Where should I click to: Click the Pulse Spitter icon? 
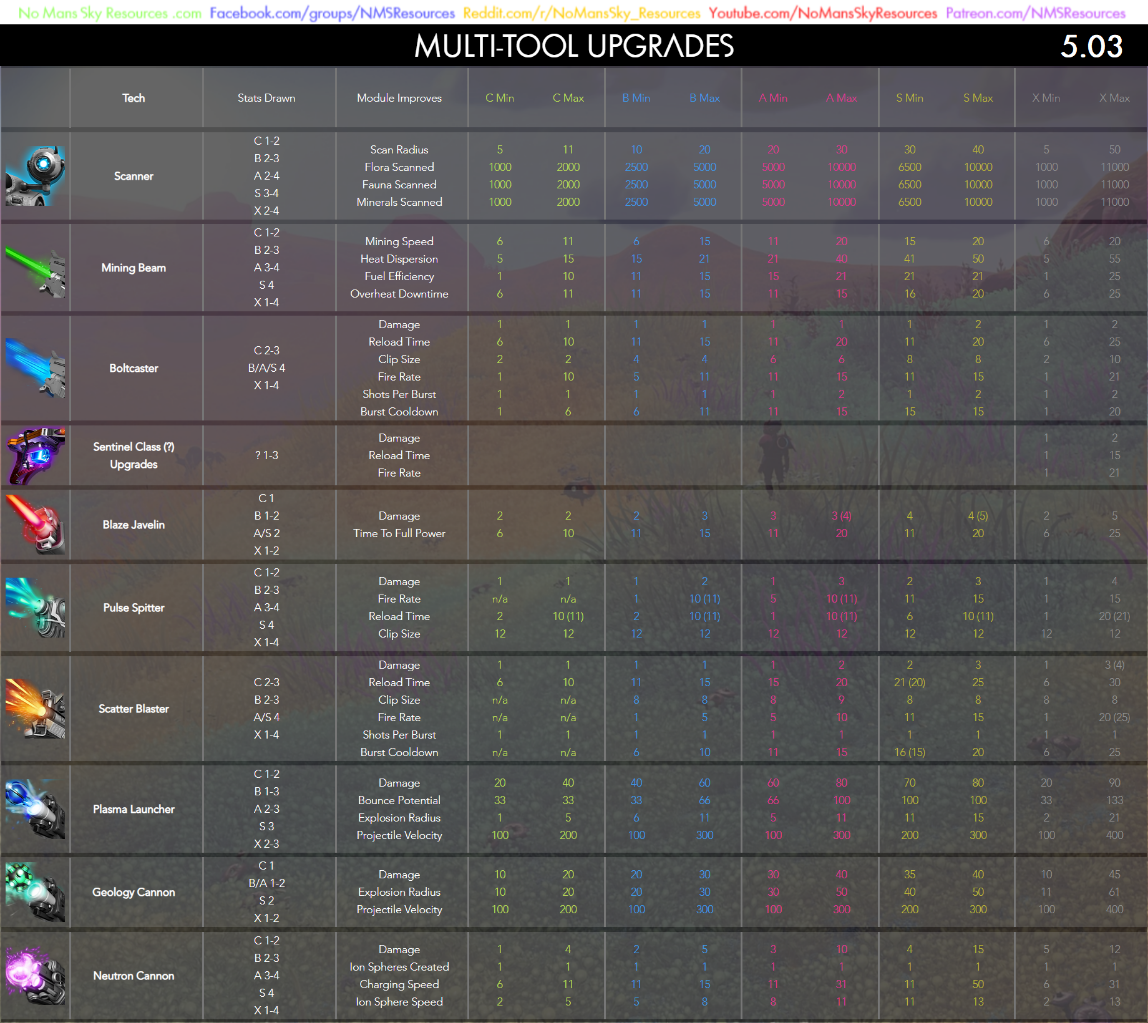tap(35, 608)
